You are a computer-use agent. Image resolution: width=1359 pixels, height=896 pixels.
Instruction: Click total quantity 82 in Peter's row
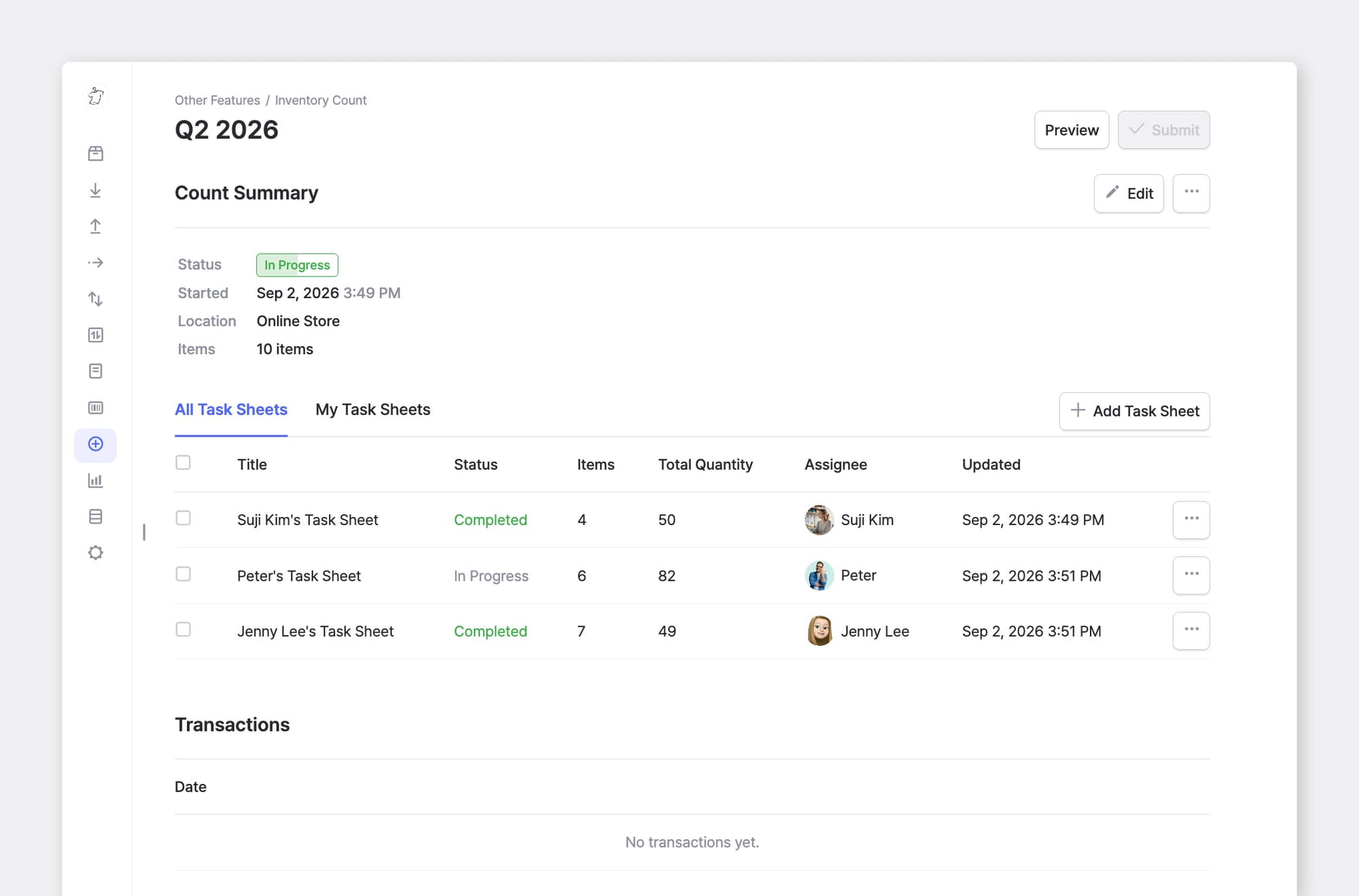[x=667, y=576]
